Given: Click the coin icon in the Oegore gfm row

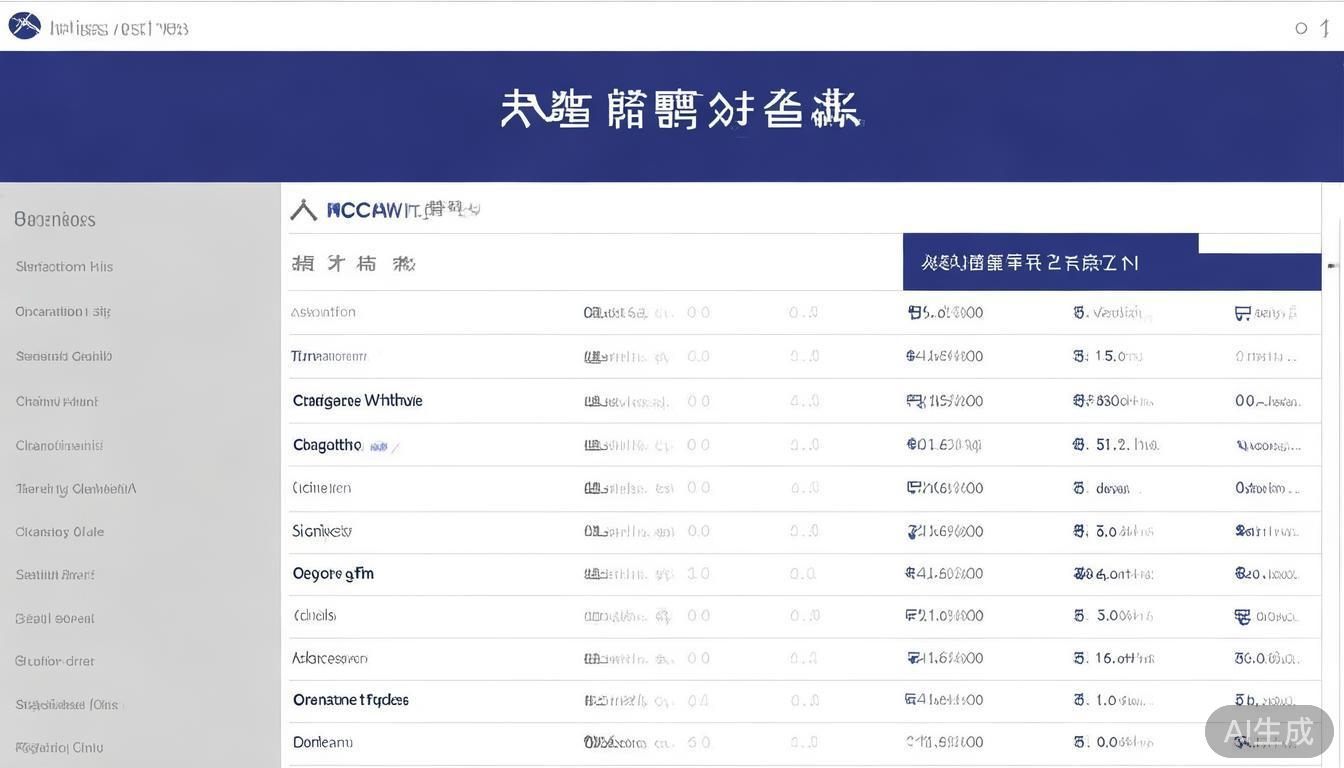Looking at the screenshot, I should pos(911,571).
